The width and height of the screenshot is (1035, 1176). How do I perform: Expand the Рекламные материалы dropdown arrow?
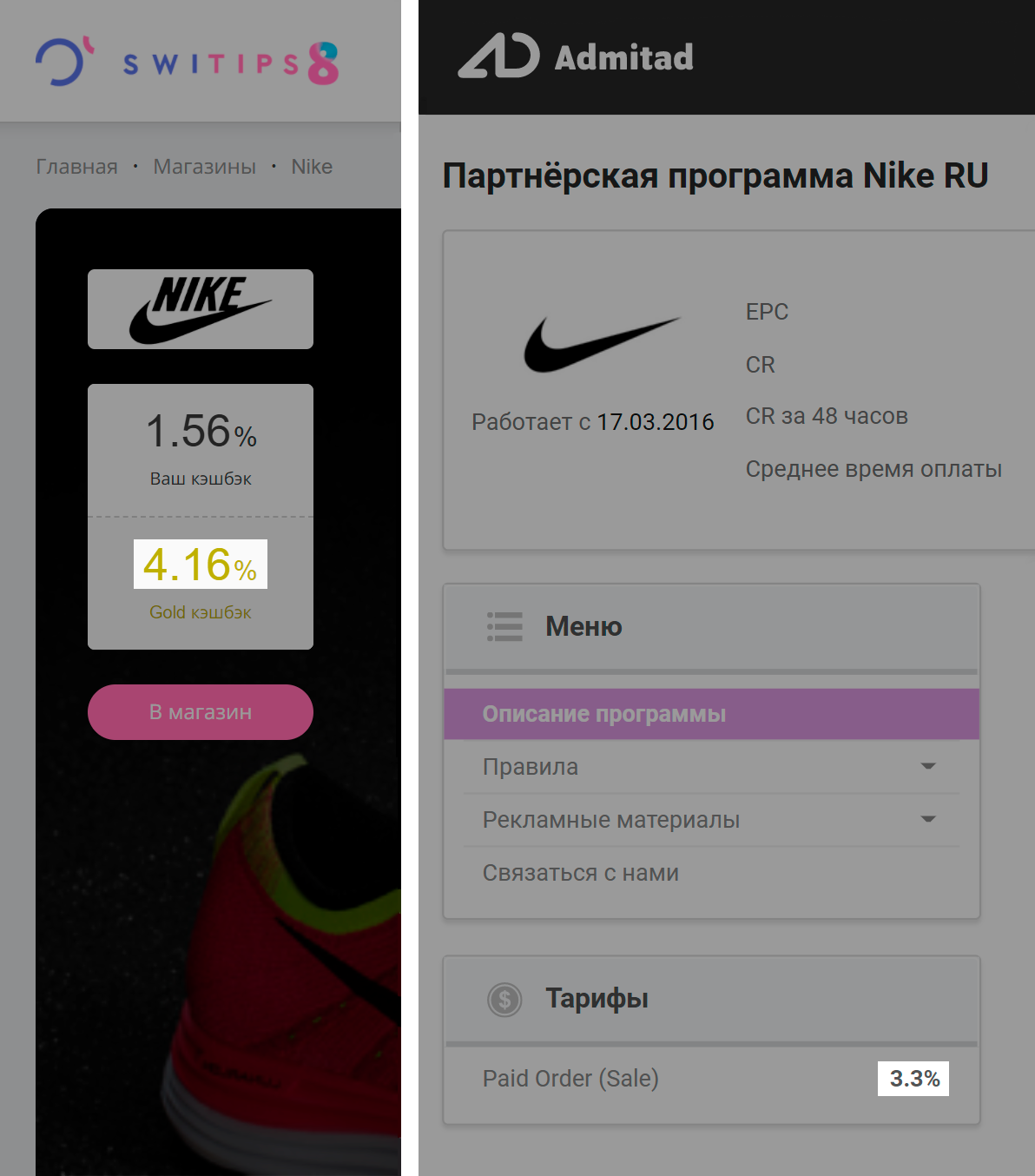pyautogui.click(x=928, y=819)
